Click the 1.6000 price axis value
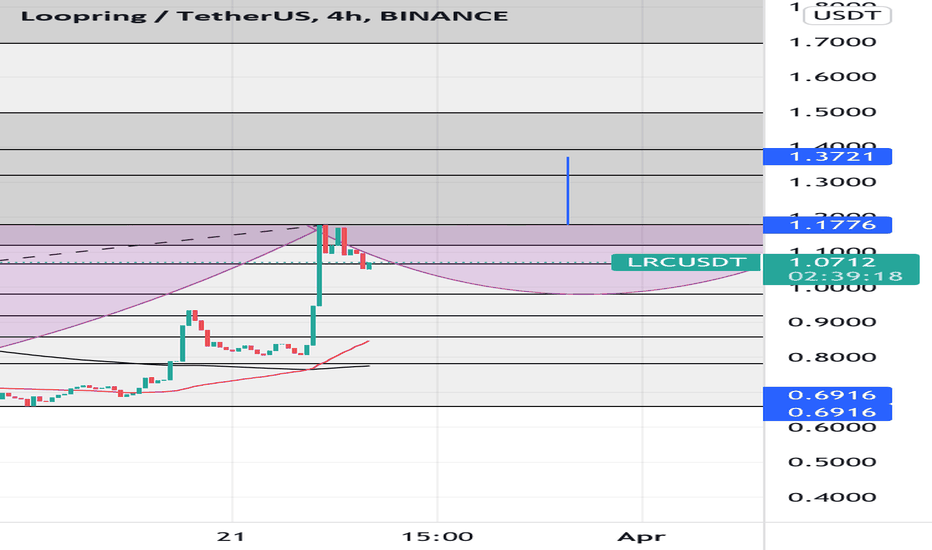 coord(832,77)
